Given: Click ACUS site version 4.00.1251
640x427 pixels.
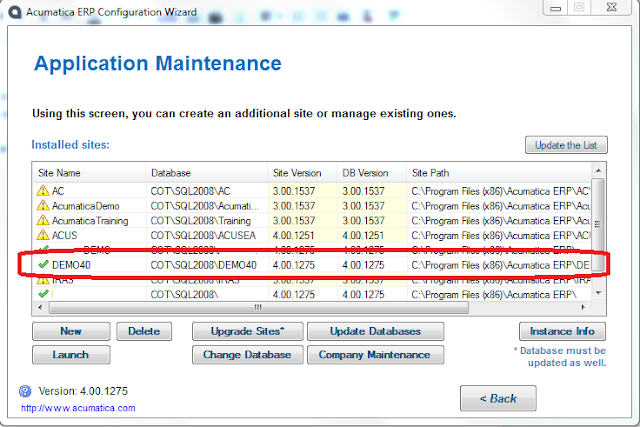Looking at the screenshot, I should click(x=293, y=235).
